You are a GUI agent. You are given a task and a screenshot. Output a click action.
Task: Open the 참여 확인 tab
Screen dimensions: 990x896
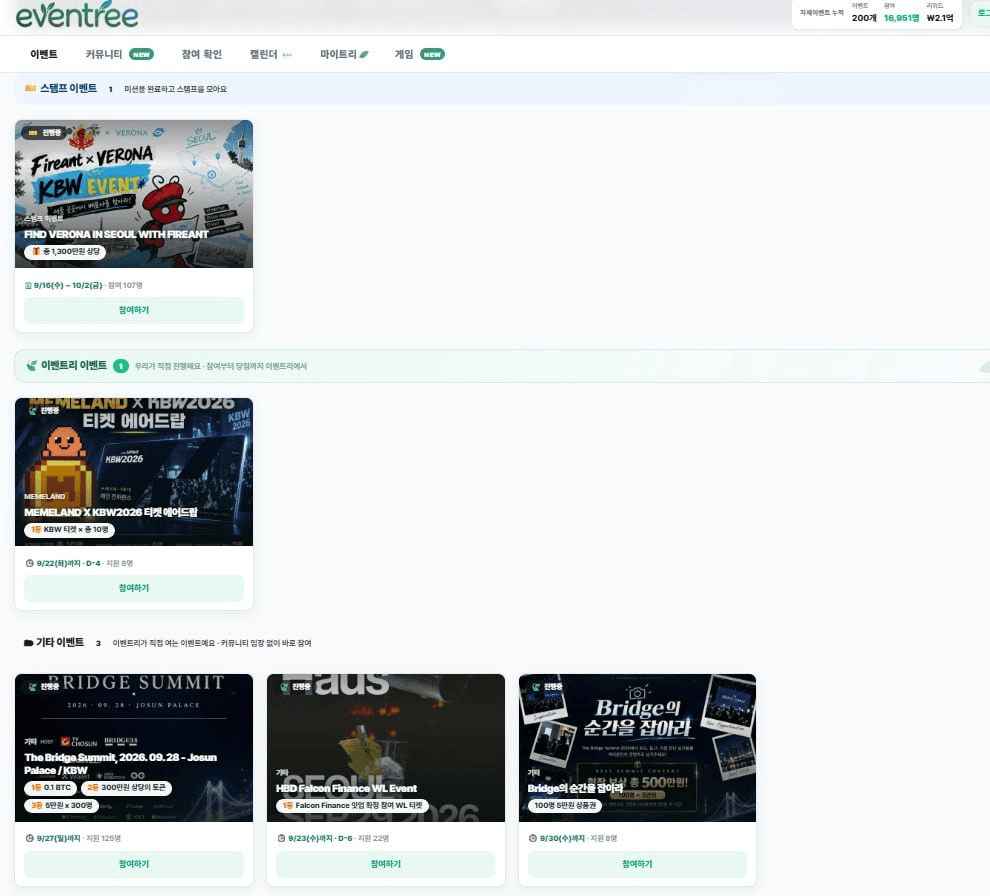[201, 54]
